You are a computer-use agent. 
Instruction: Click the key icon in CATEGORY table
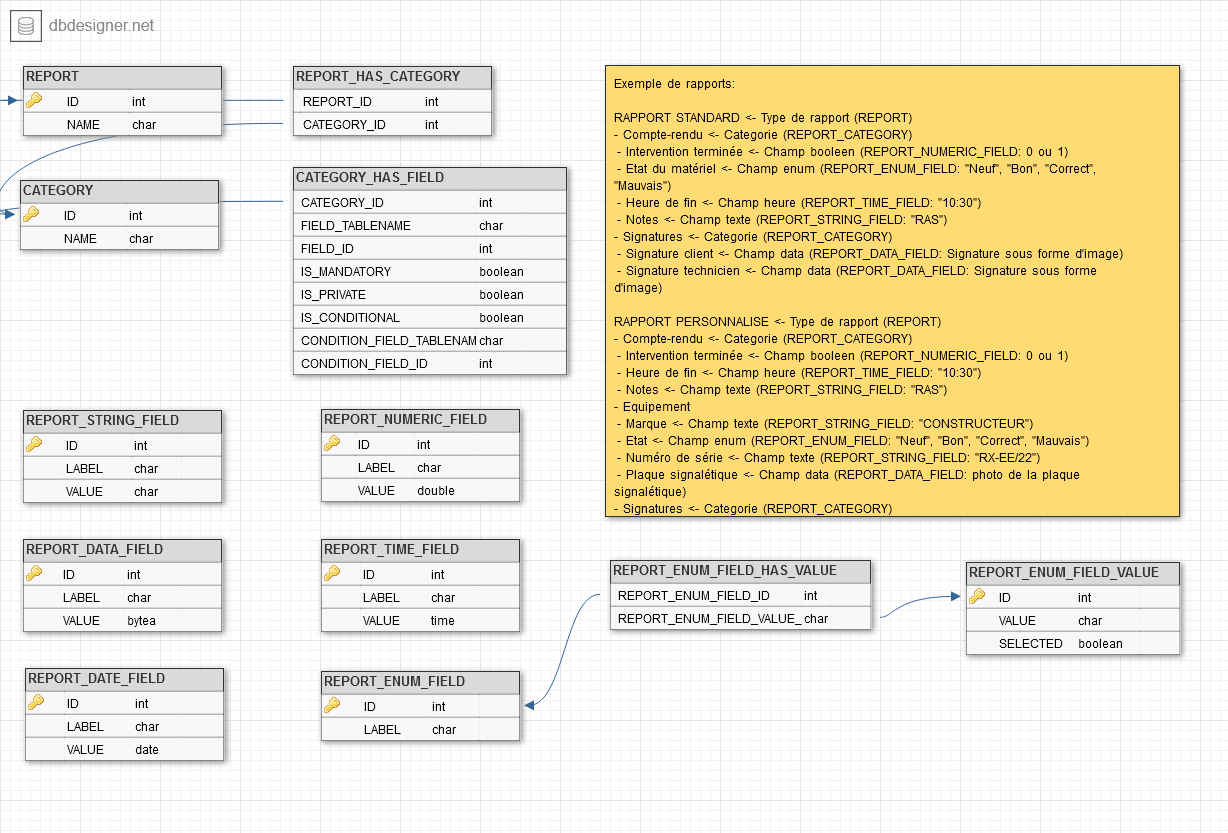tap(30, 214)
